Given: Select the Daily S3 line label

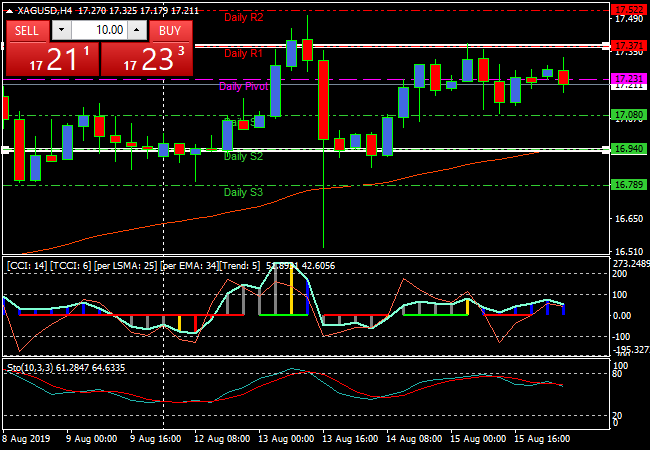Looking at the screenshot, I should click(244, 192).
